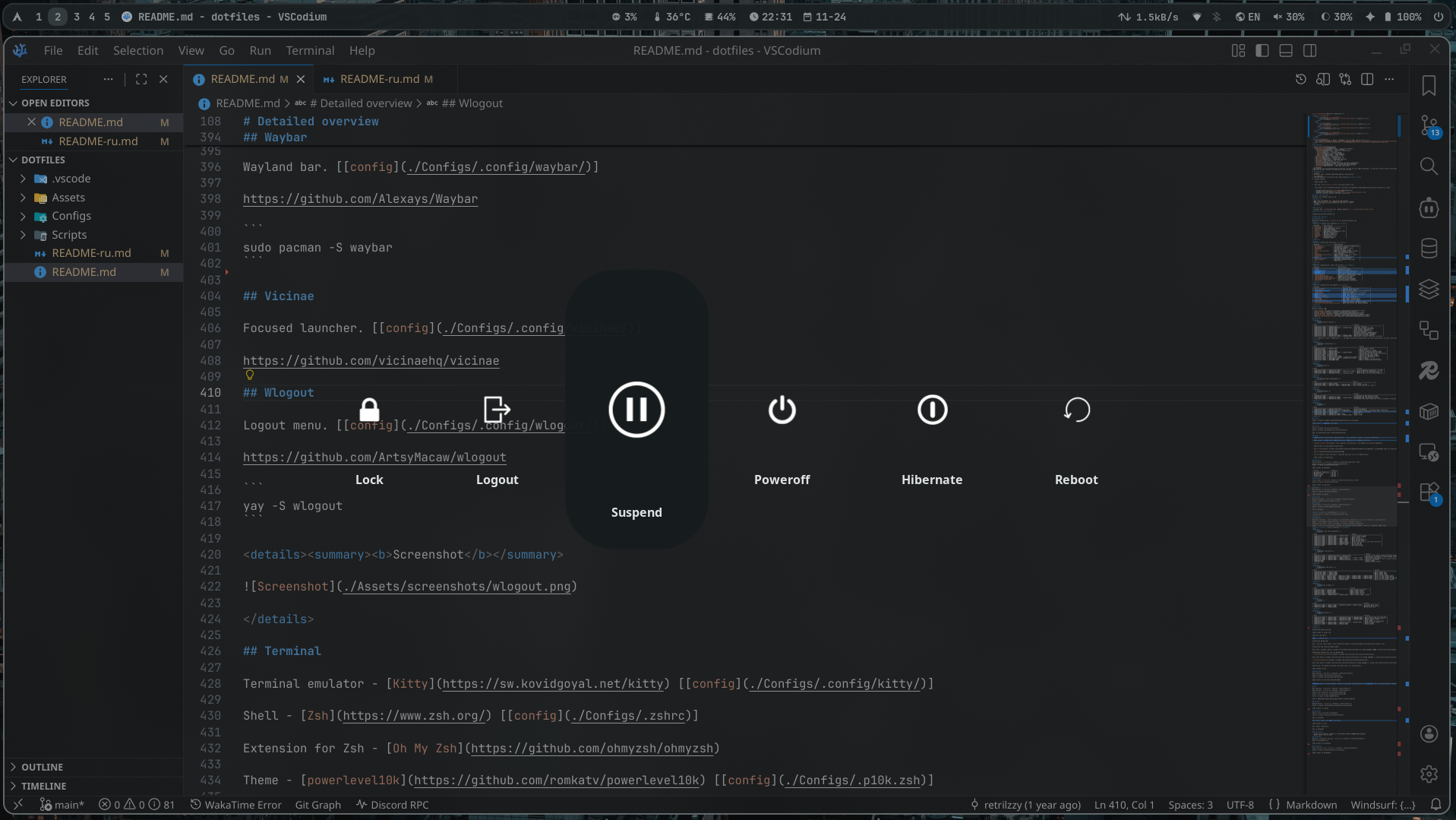Viewport: 1456px width, 820px height.
Task: Click the main* branch in status bar
Action: (62, 805)
